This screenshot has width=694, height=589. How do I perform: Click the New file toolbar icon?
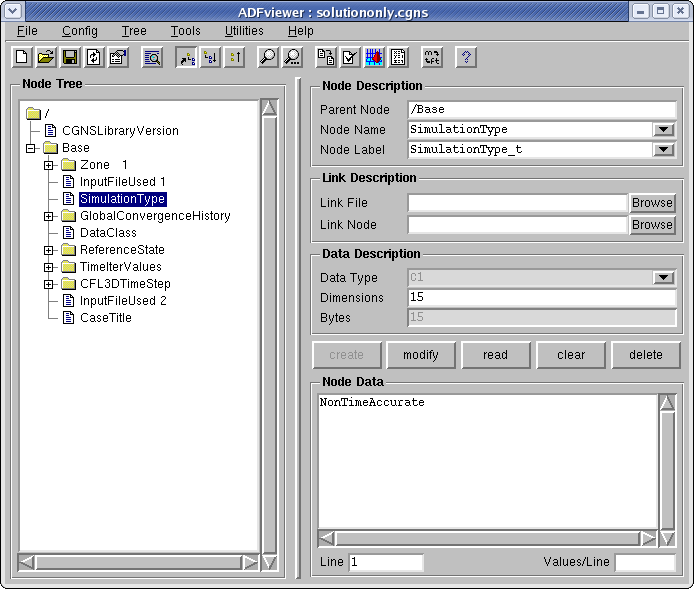pyautogui.click(x=21, y=57)
